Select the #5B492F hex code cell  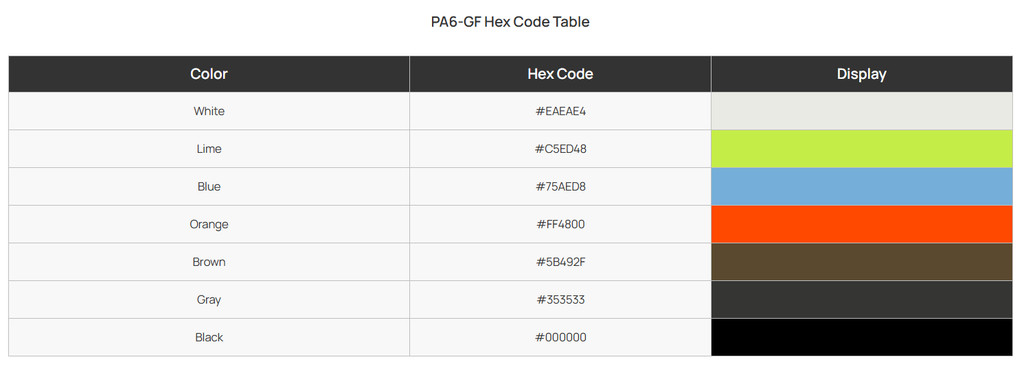(560, 262)
